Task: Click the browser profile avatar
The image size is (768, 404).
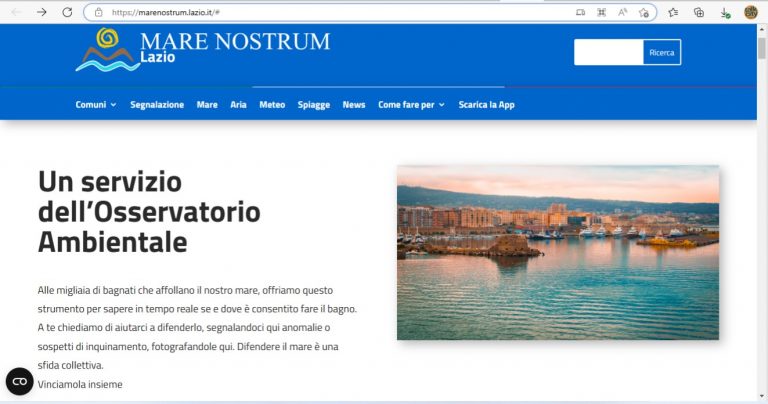Action: click(751, 12)
